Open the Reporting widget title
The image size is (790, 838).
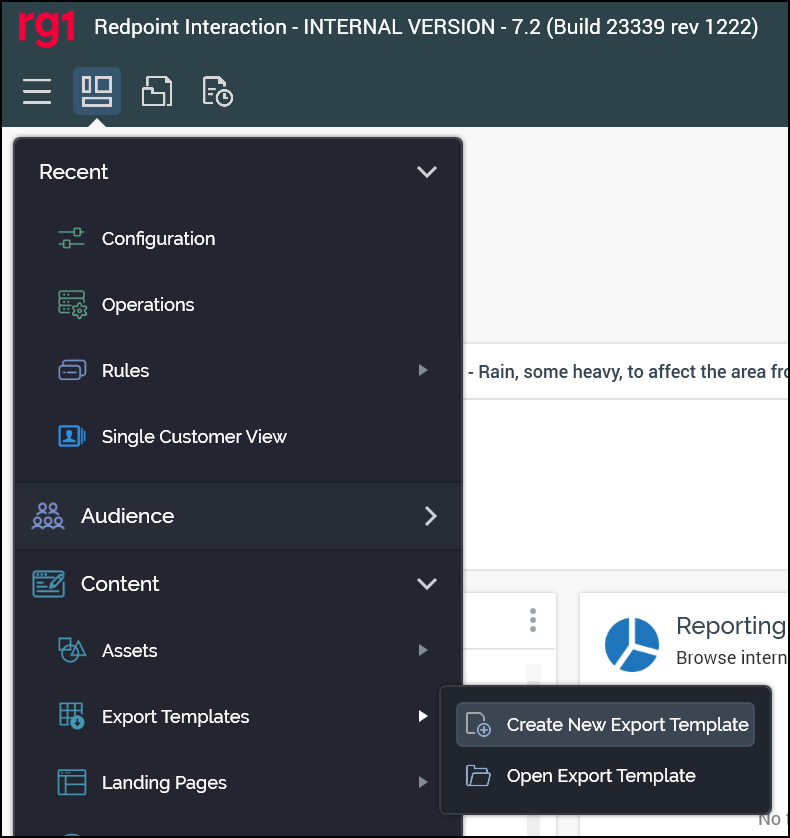point(730,627)
